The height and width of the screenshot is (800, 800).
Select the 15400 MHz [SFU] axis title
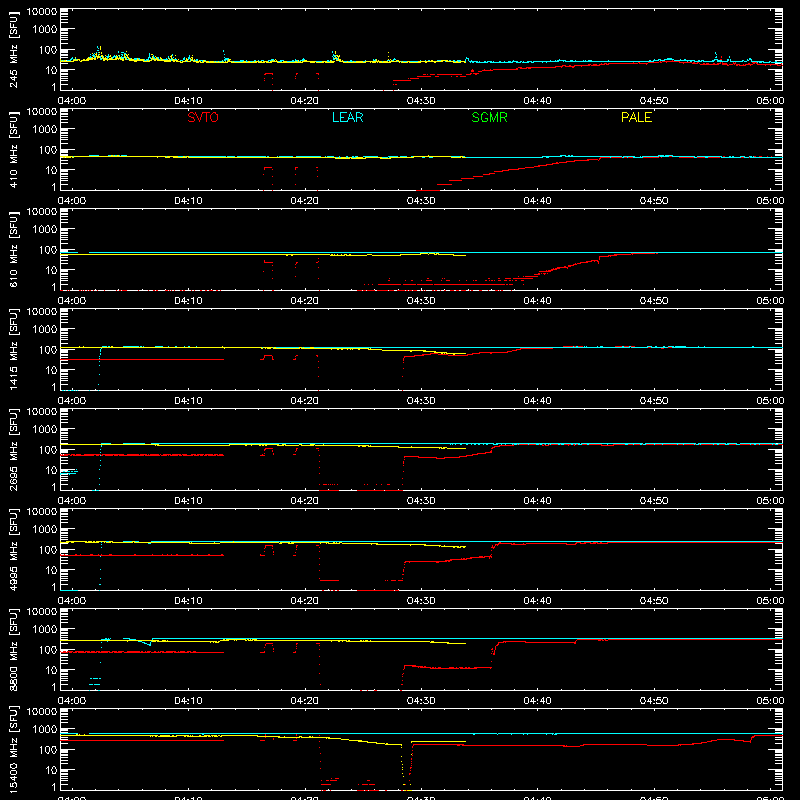click(14, 749)
